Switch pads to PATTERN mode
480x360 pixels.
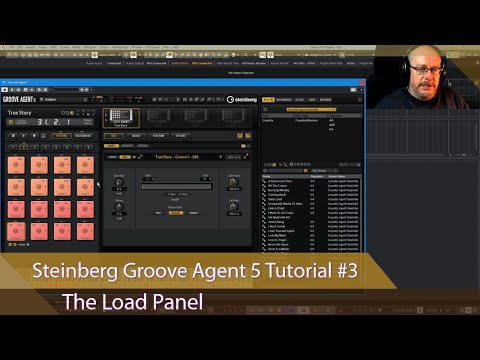[x=62, y=136]
